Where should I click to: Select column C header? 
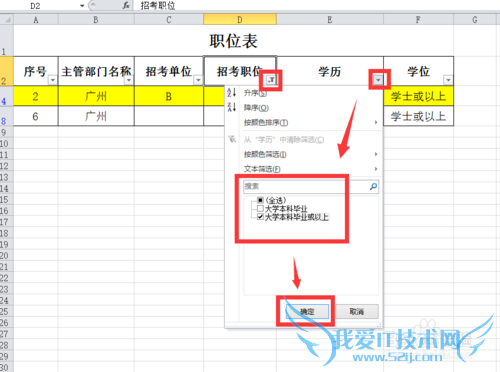coord(169,20)
